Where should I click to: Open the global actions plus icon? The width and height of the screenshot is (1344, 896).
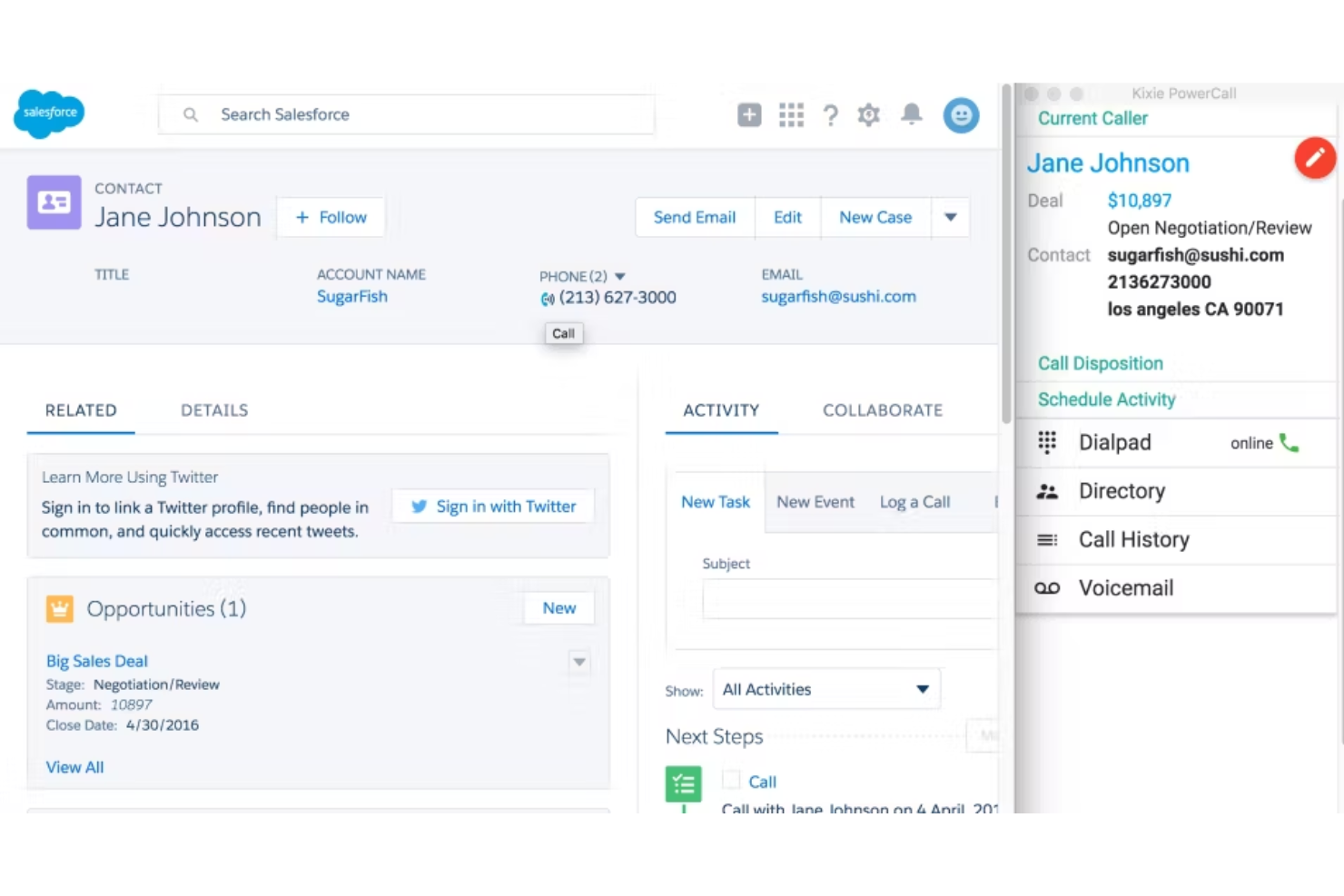[749, 114]
